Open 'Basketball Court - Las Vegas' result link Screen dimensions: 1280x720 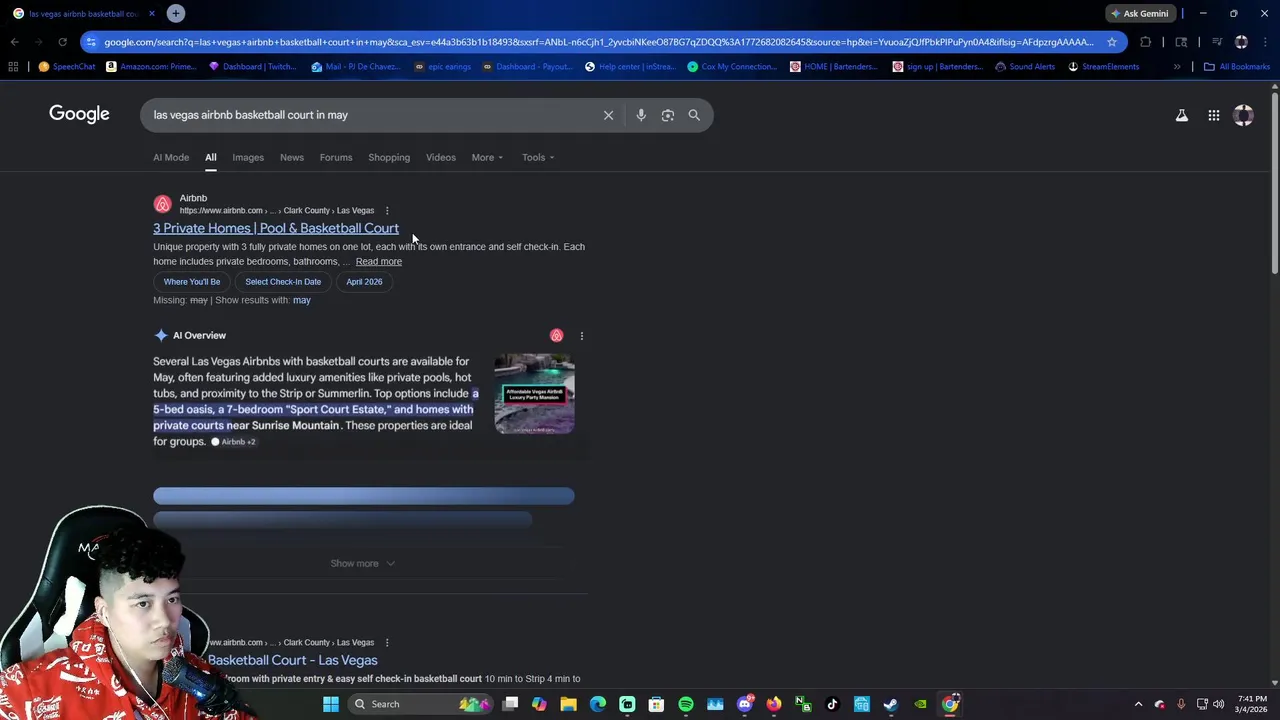click(292, 660)
